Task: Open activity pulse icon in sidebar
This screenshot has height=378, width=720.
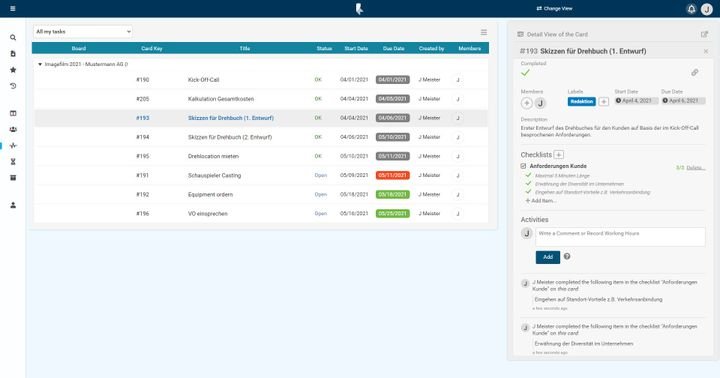Action: pyautogui.click(x=13, y=146)
